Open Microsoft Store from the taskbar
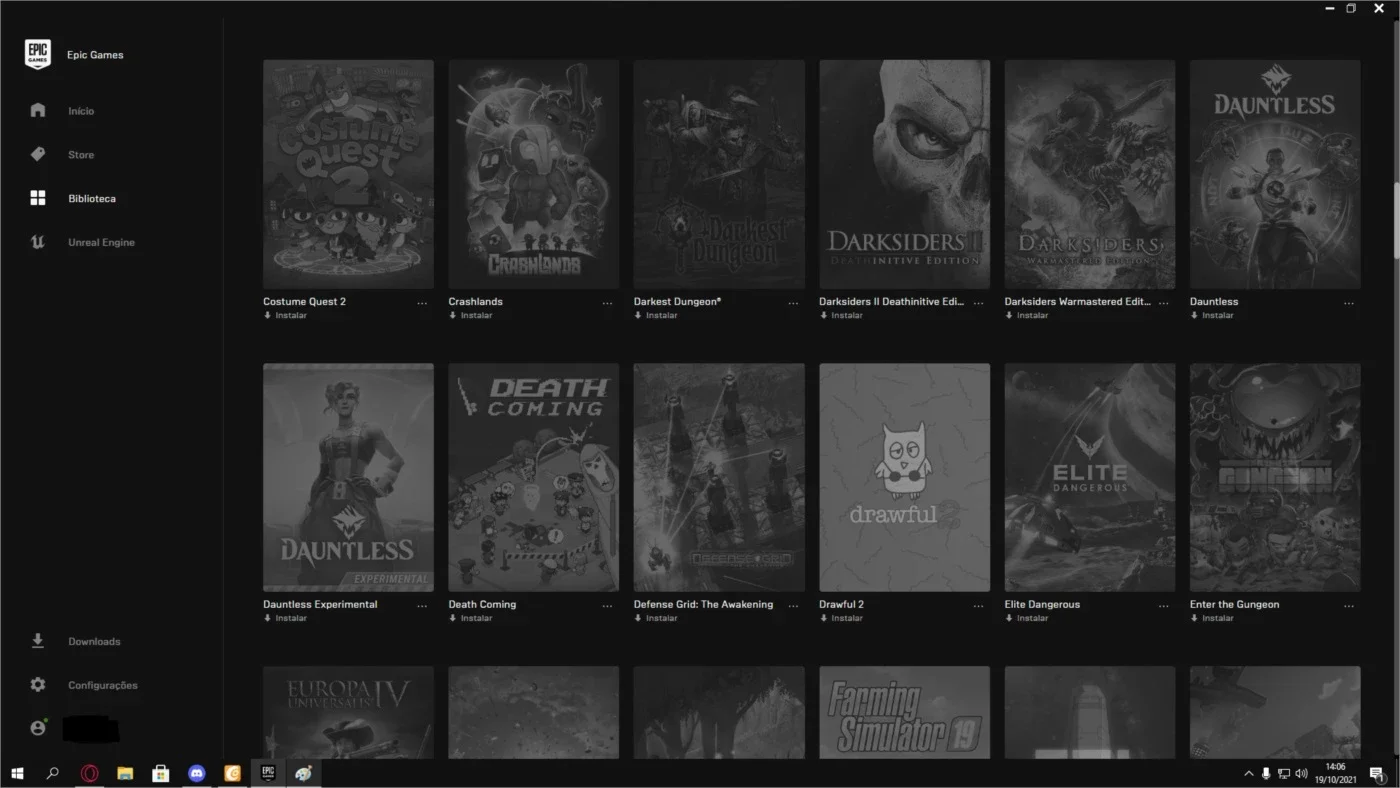The height and width of the screenshot is (788, 1400). point(160,773)
